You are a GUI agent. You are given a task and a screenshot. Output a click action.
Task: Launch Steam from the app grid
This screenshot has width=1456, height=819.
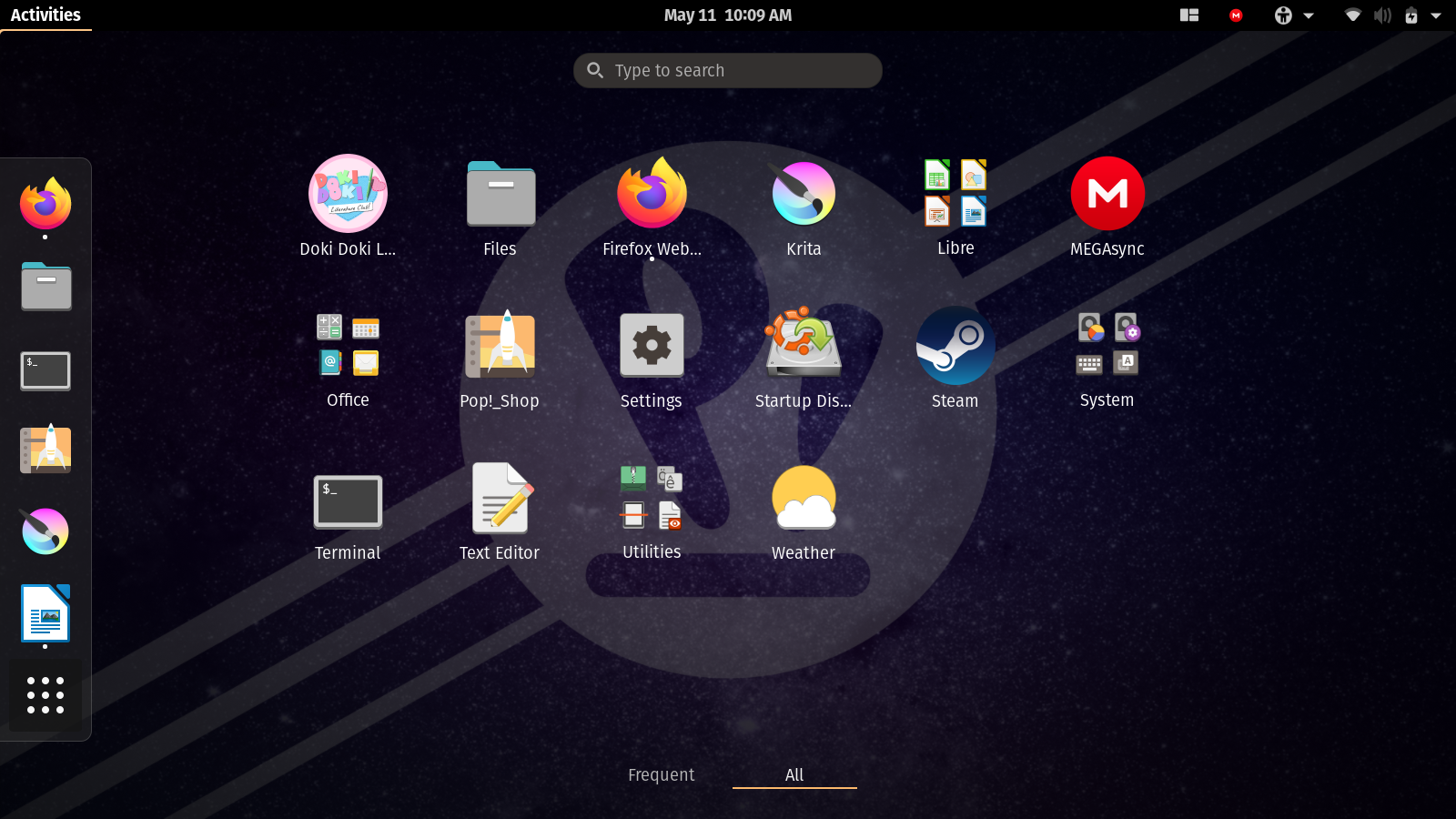(955, 358)
